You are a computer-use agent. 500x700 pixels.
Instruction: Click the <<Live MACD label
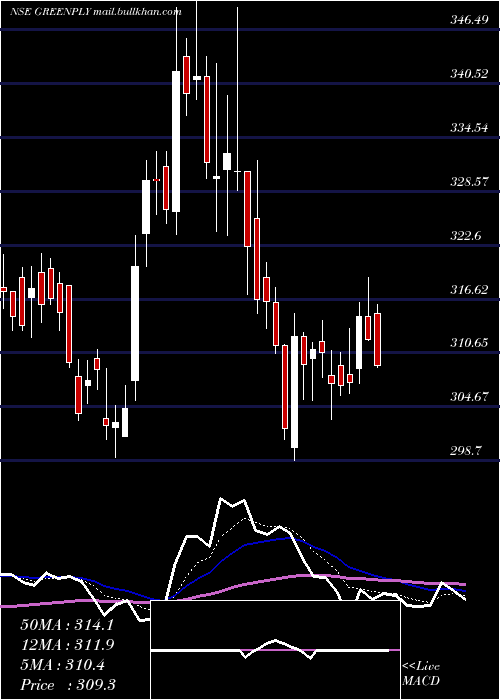coord(421,674)
